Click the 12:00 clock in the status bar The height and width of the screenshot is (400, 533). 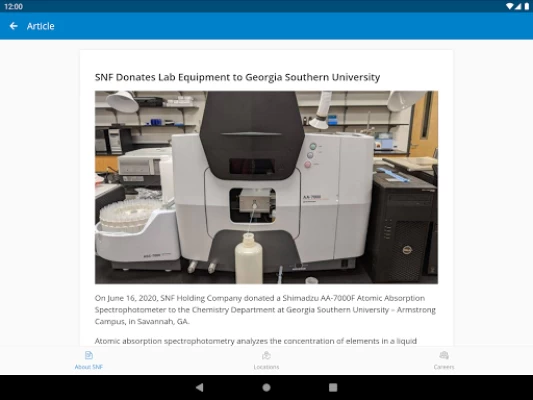pyautogui.click(x=14, y=6)
